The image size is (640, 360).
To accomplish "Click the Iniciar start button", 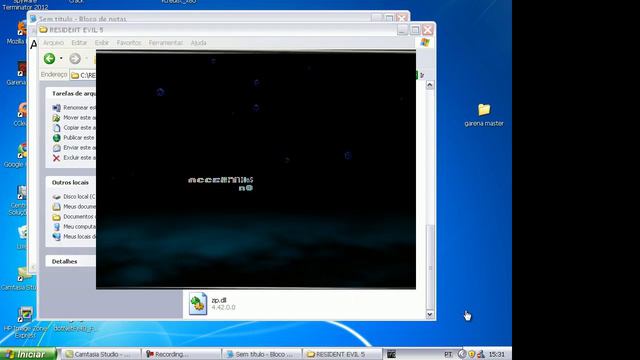I will pos(28,354).
